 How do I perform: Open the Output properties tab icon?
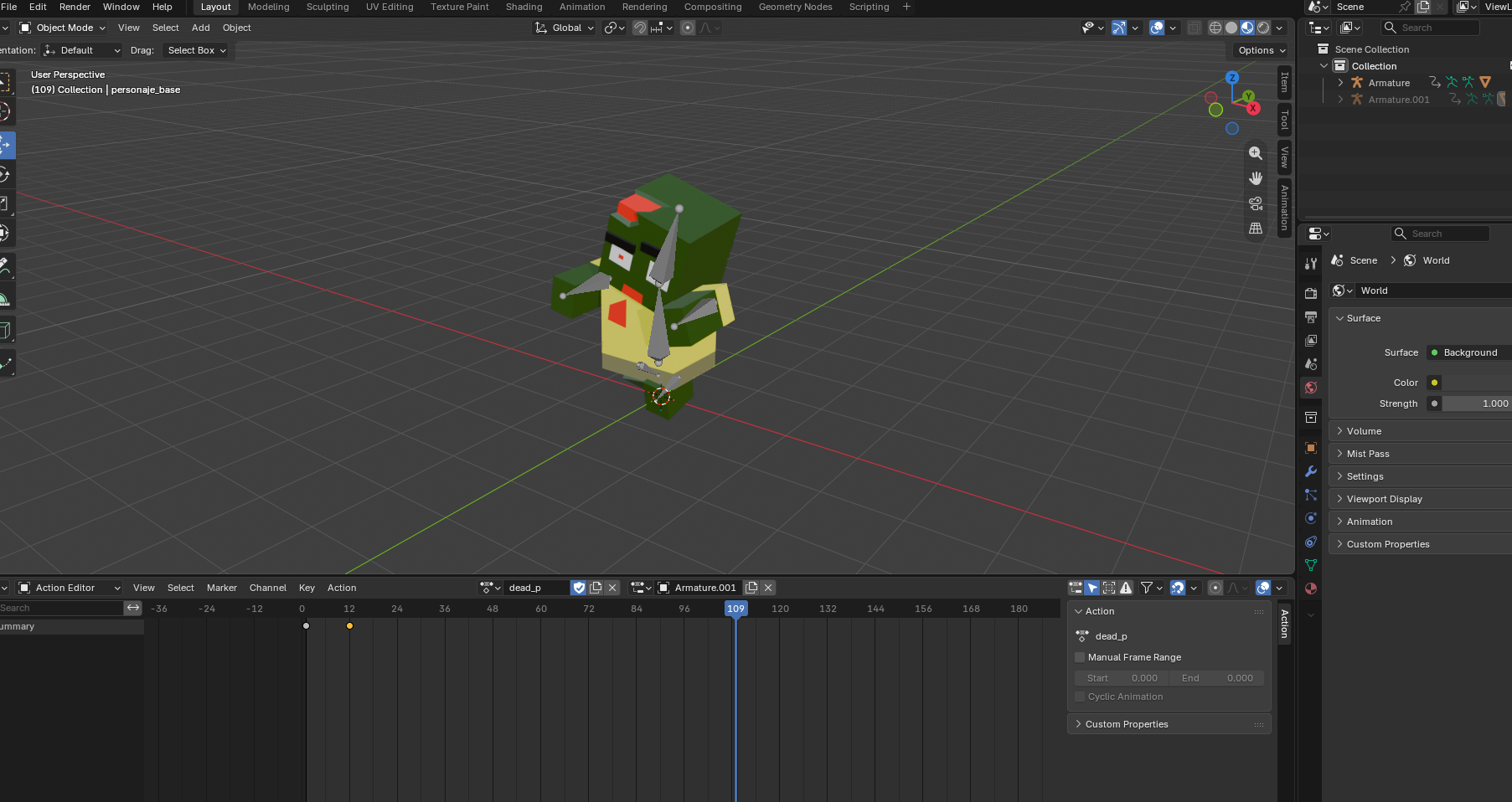1311,317
